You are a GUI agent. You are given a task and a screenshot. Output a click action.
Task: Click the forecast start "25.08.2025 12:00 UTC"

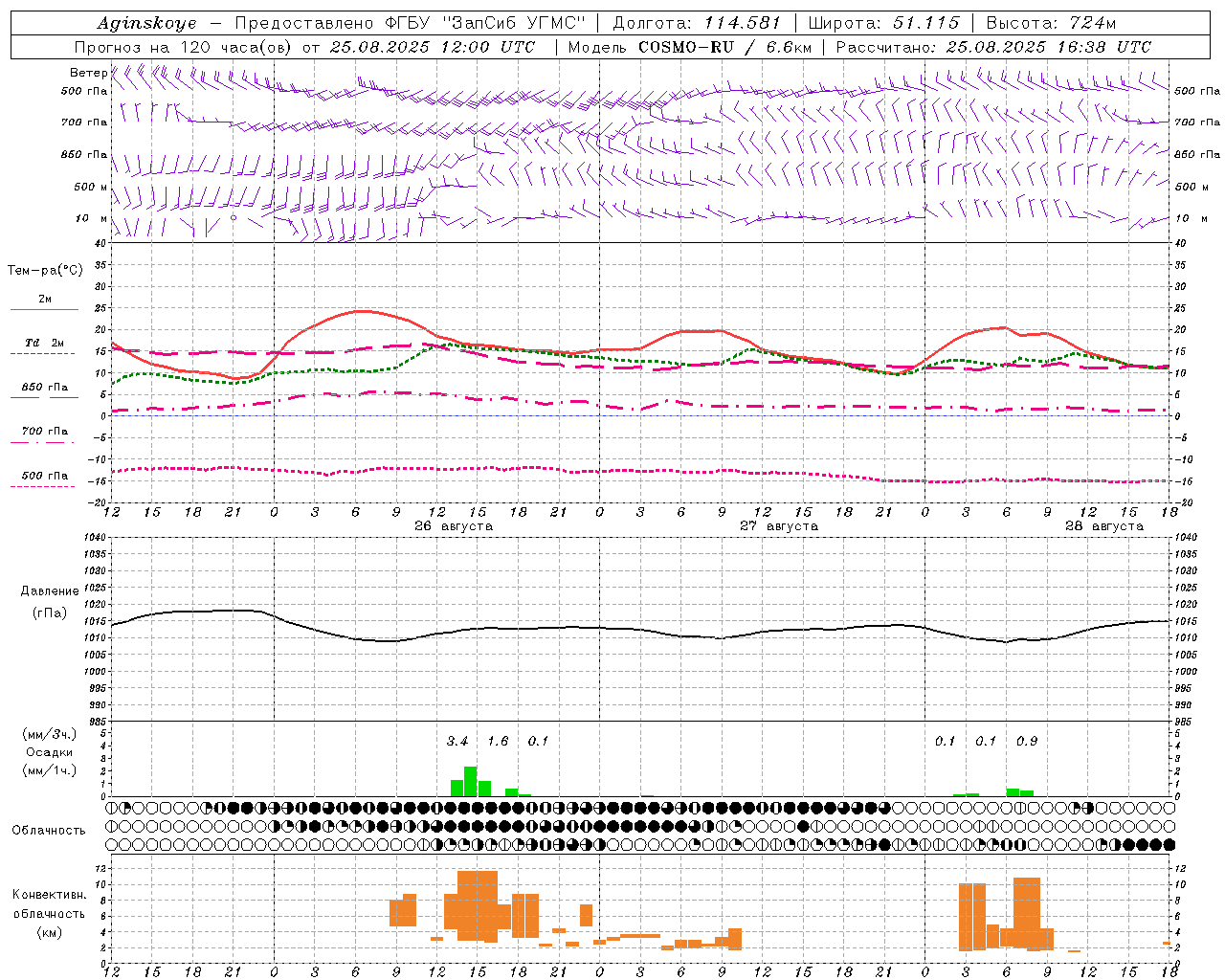[x=433, y=47]
